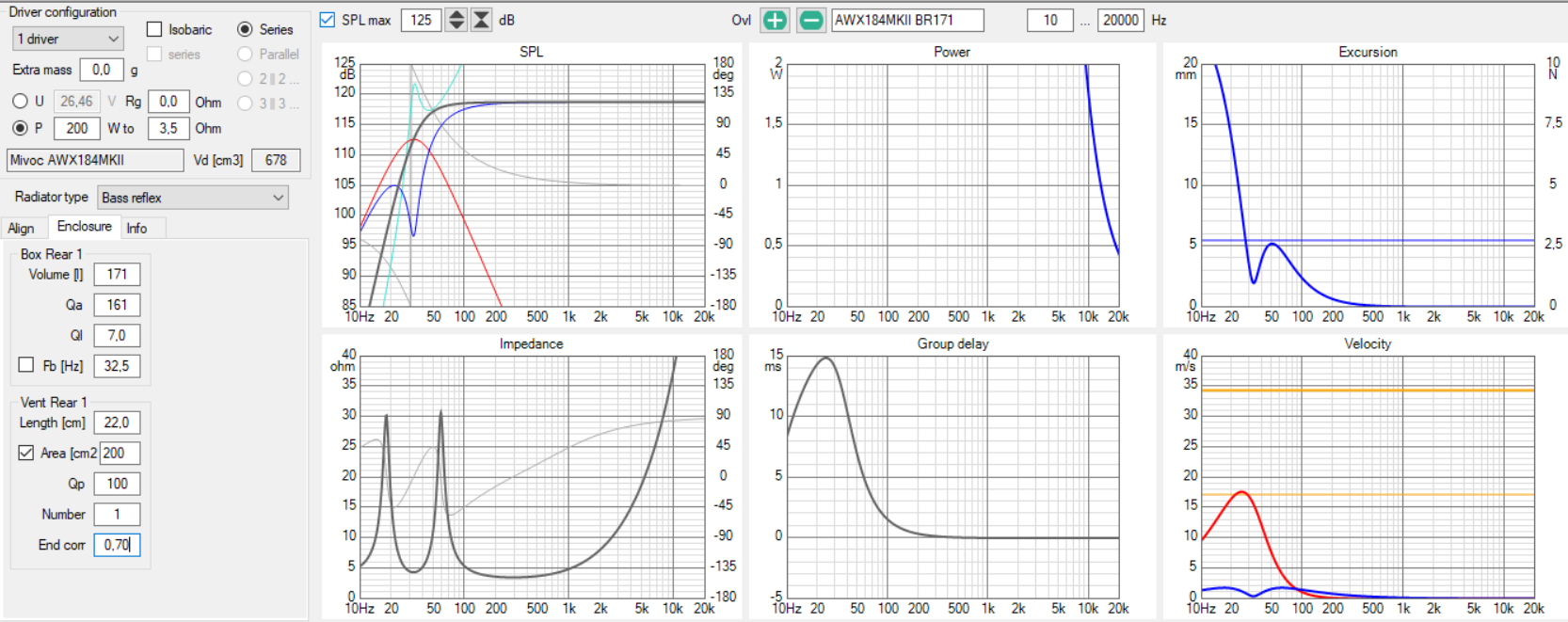Click the box Volume [l] field
The height and width of the screenshot is (622, 1568).
pyautogui.click(x=117, y=275)
